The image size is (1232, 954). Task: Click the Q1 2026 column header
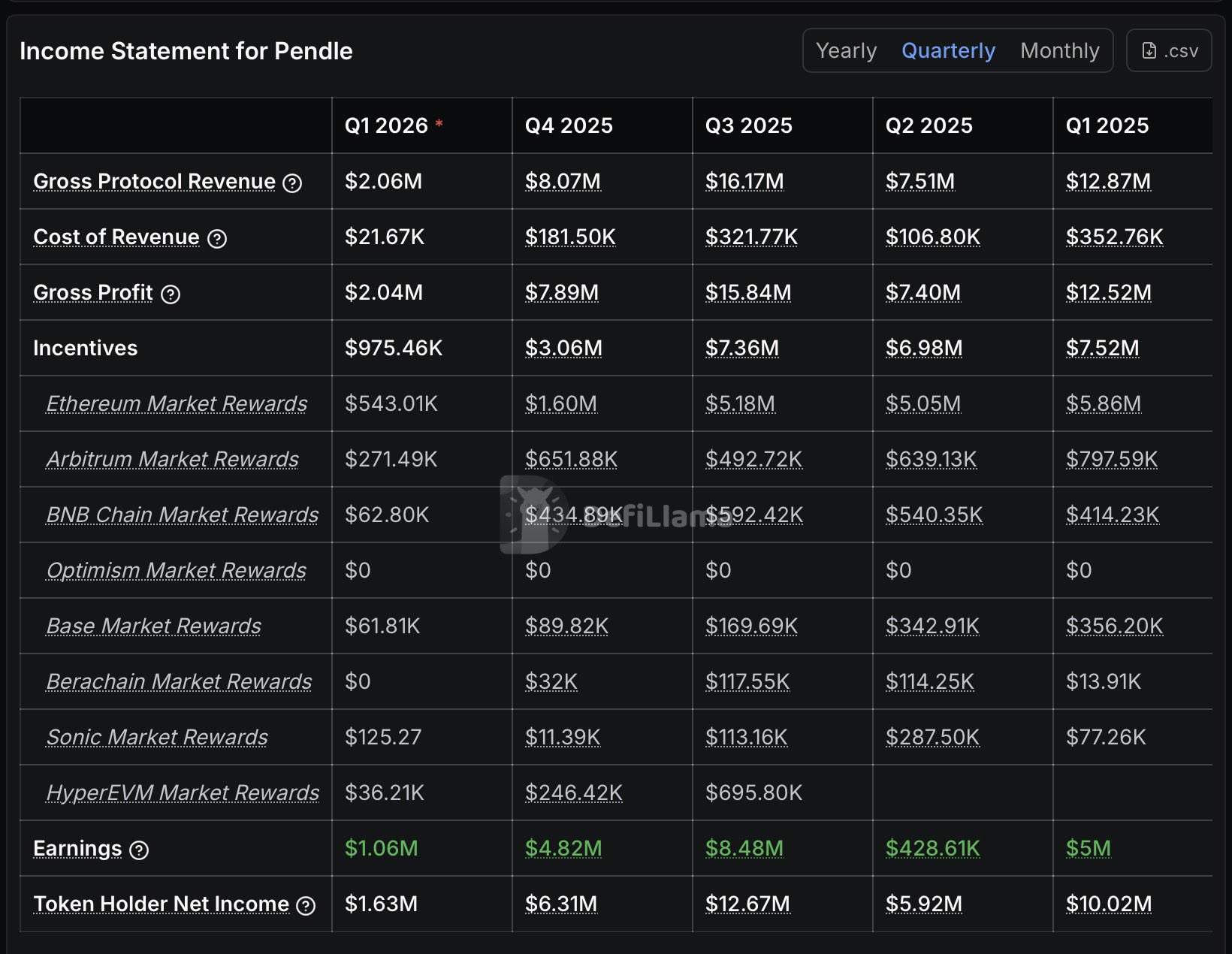pyautogui.click(x=386, y=125)
